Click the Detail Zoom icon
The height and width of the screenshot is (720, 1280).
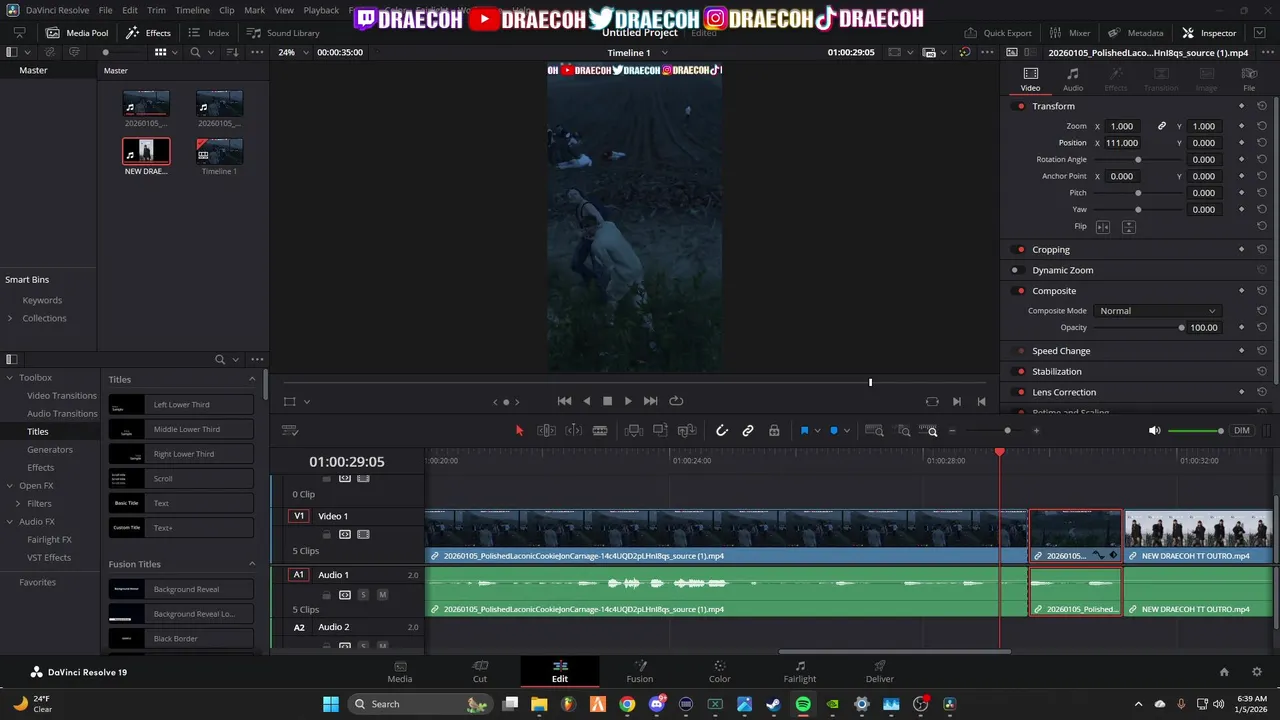pos(904,431)
